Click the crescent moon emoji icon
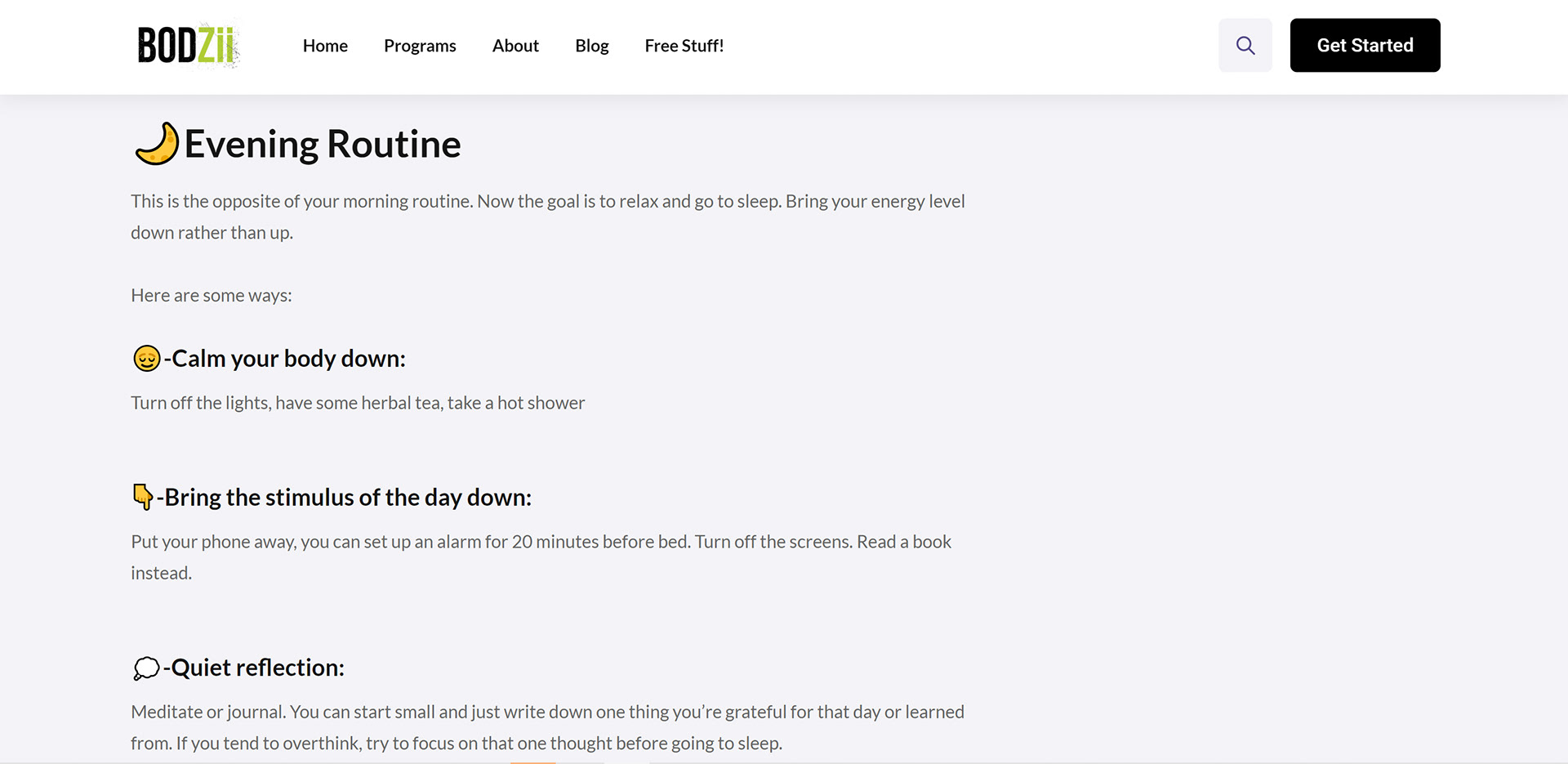This screenshot has width=1568, height=764. coord(157,144)
